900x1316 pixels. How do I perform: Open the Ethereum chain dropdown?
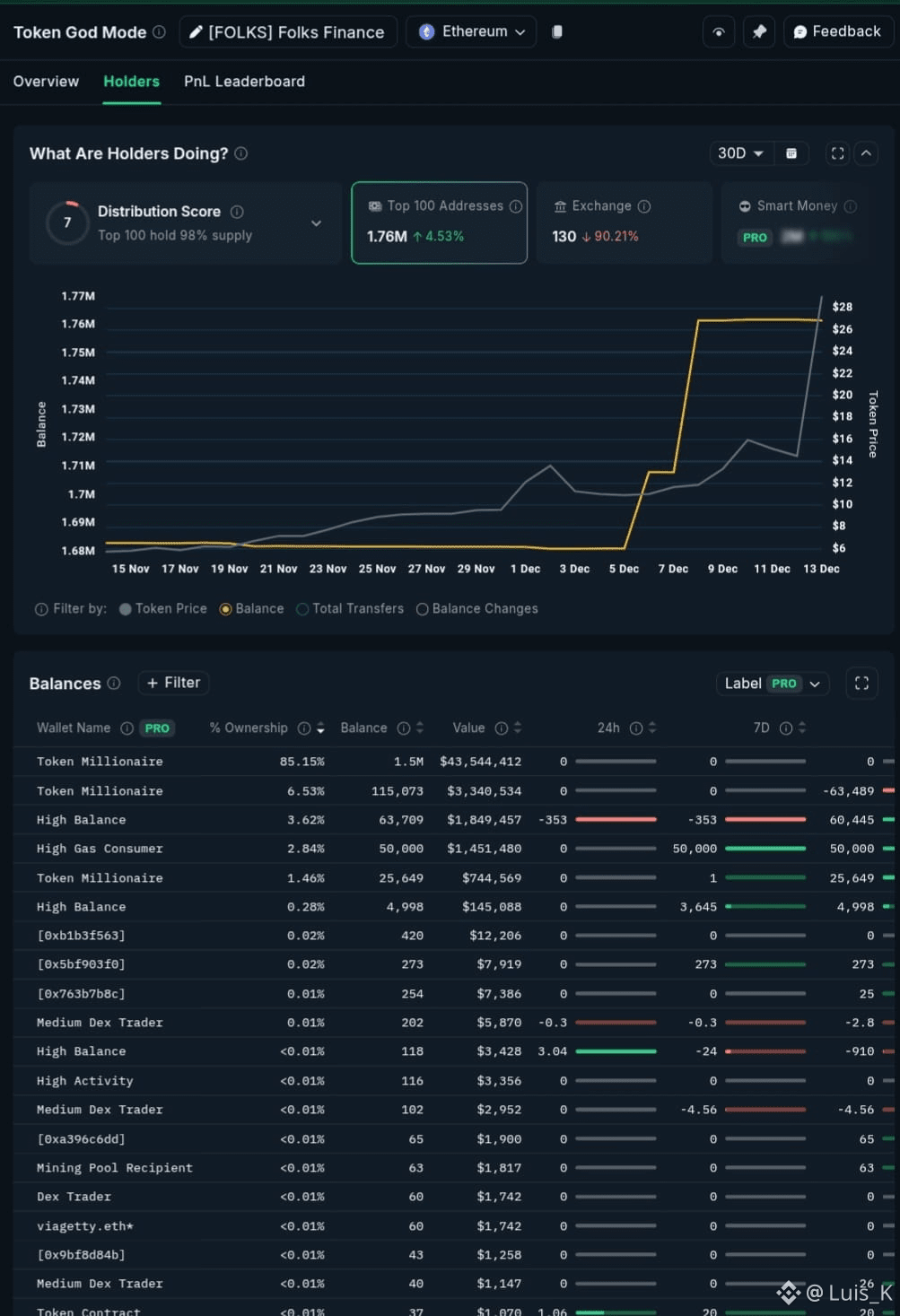coord(471,31)
